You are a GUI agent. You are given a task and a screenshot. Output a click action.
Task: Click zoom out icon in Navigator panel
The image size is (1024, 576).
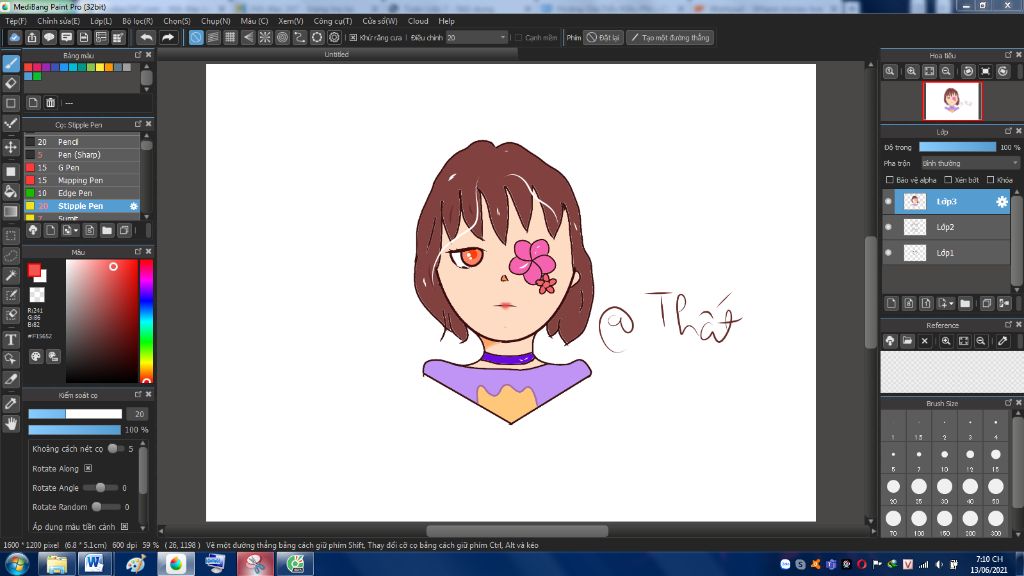click(x=946, y=71)
